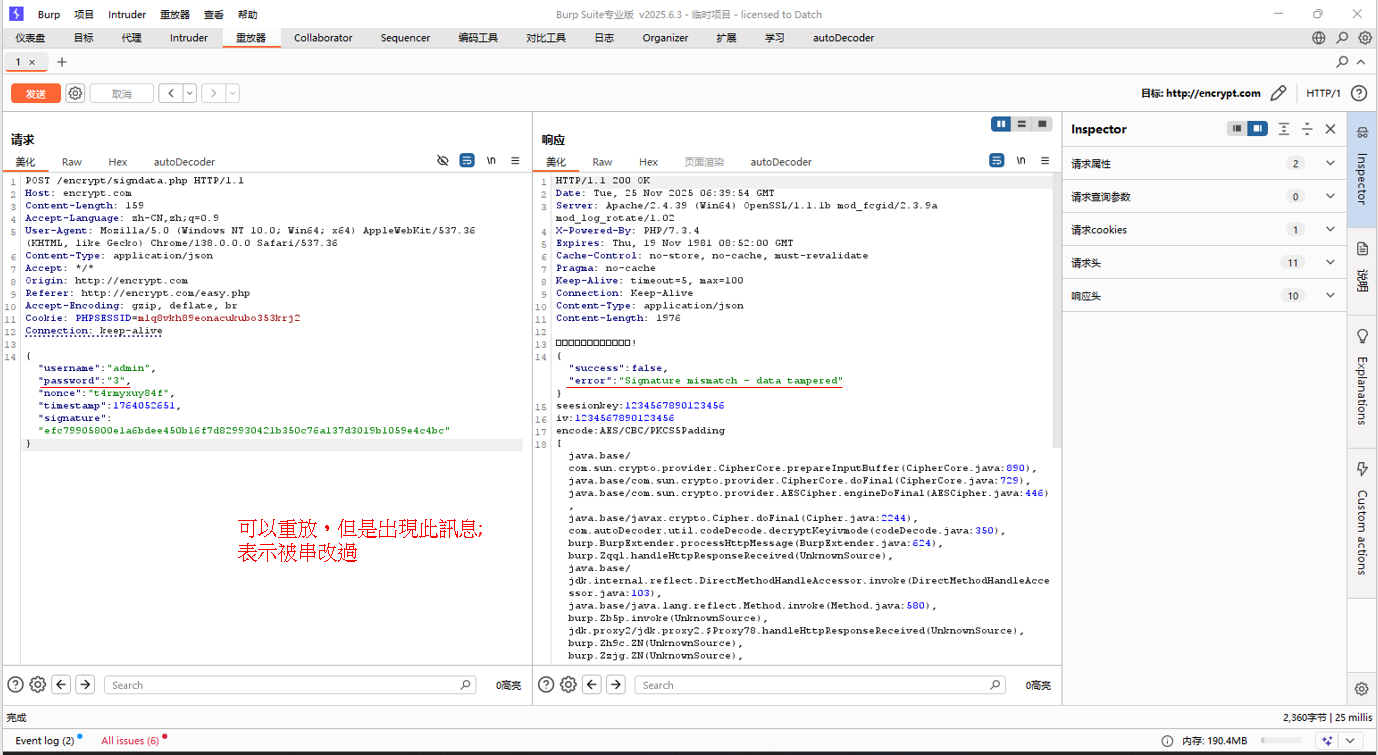Expand status bar chevron at bottom right

(x=1351, y=741)
